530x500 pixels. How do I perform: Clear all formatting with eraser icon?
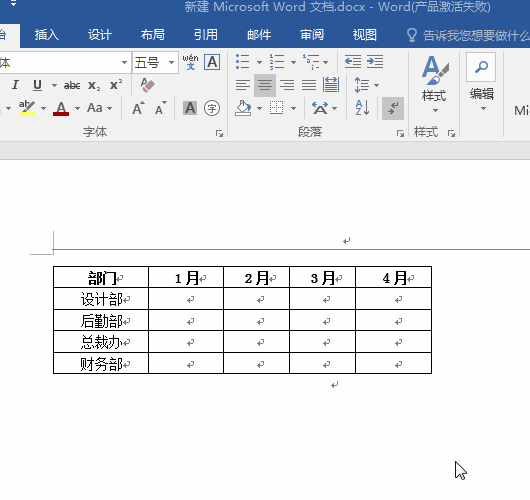coord(148,85)
